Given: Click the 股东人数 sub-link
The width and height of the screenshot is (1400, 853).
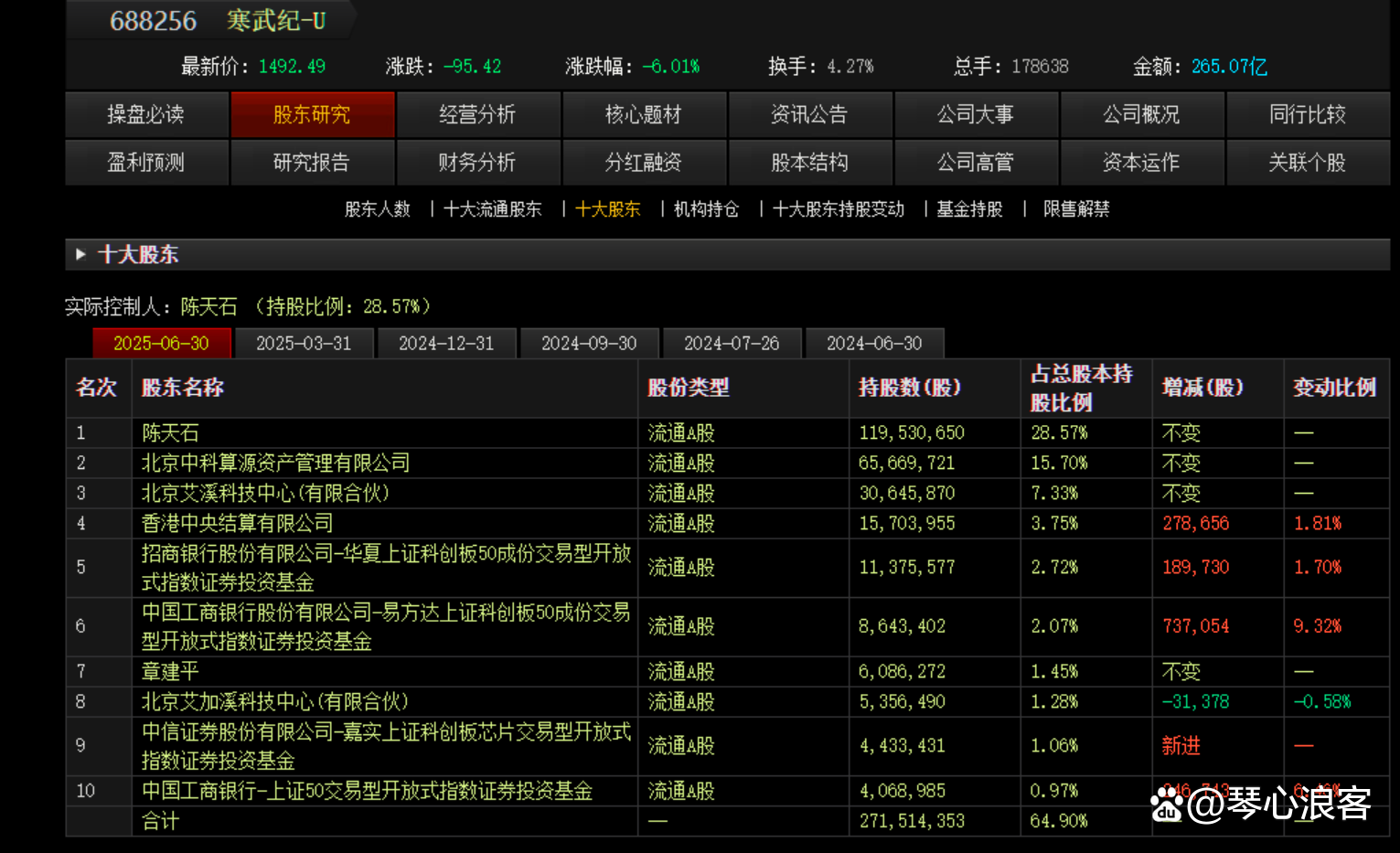Looking at the screenshot, I should pos(378,209).
